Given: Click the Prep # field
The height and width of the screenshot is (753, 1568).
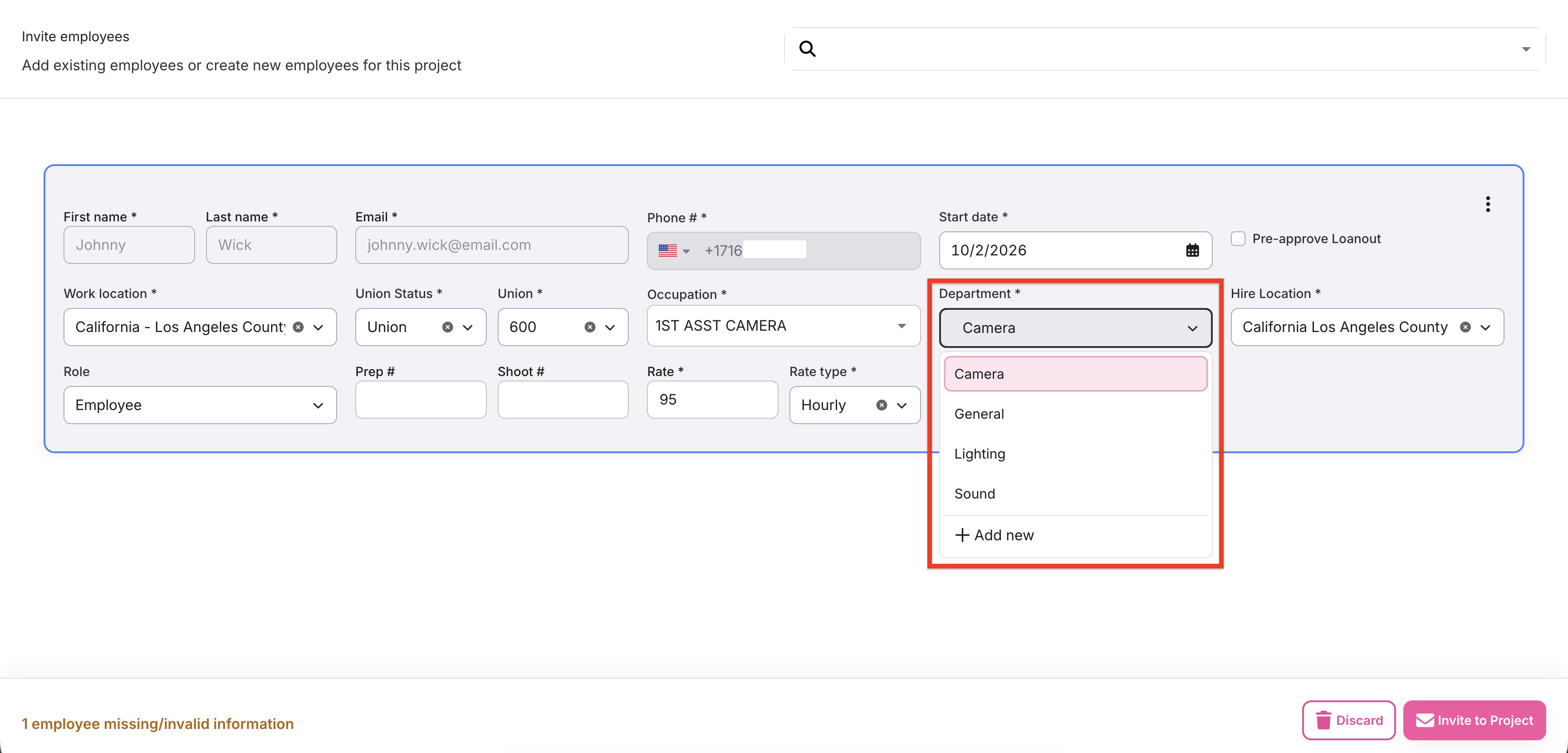Looking at the screenshot, I should pyautogui.click(x=421, y=399).
